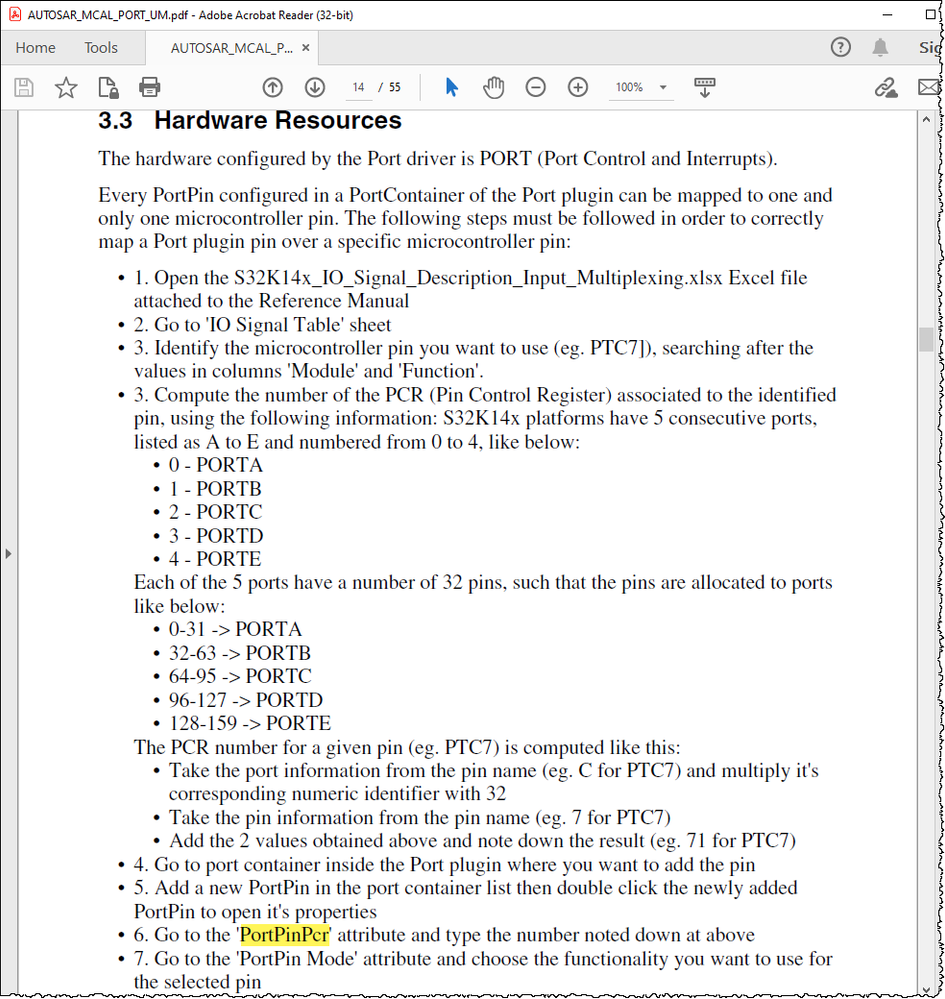The height and width of the screenshot is (999, 945).
Task: Click the '0 - PORTA' list item
Action: point(215,465)
